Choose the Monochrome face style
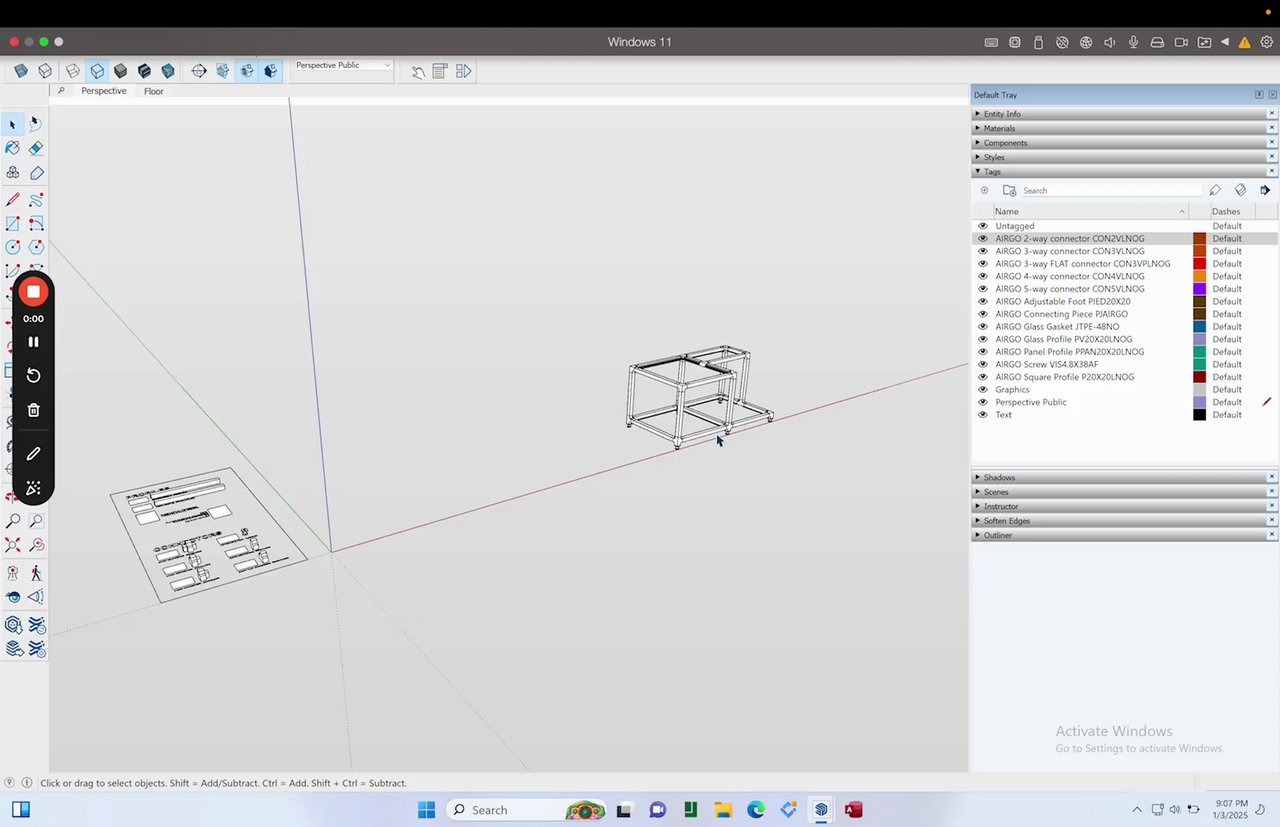This screenshot has height=827, width=1280. click(x=168, y=71)
